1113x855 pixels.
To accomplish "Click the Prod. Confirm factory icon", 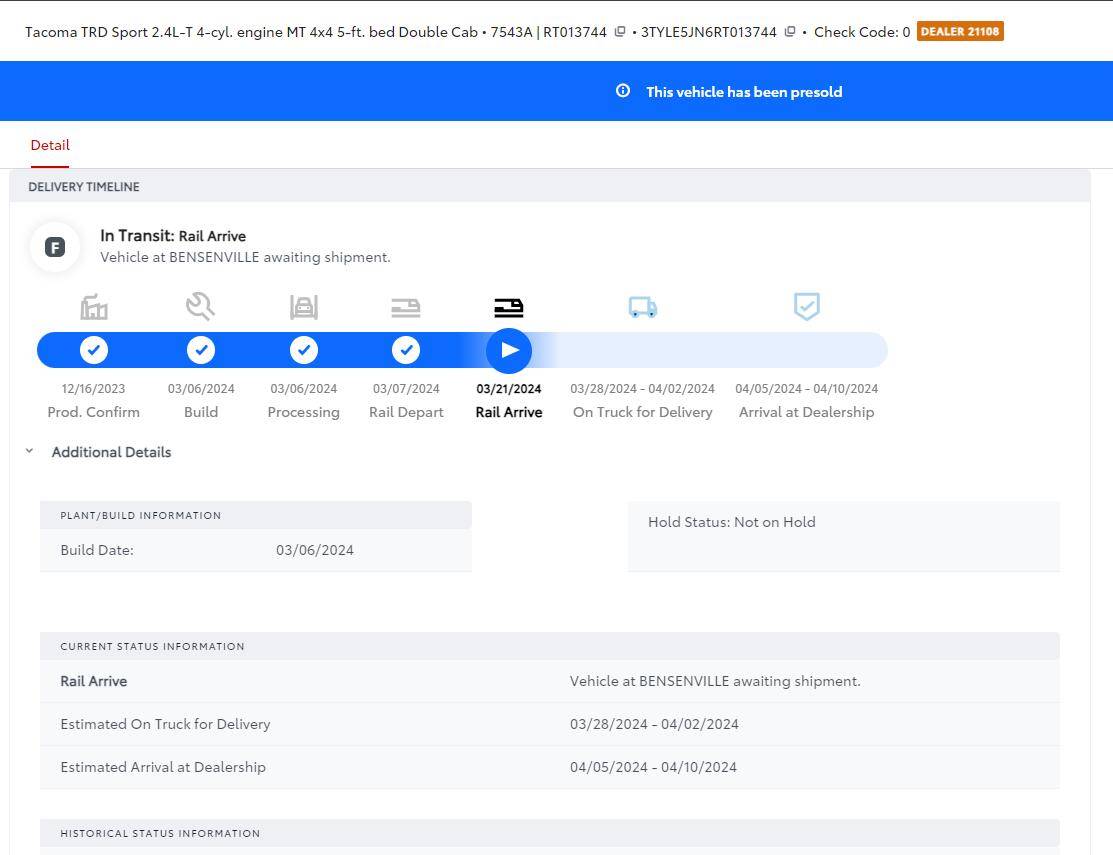I will coord(94,307).
